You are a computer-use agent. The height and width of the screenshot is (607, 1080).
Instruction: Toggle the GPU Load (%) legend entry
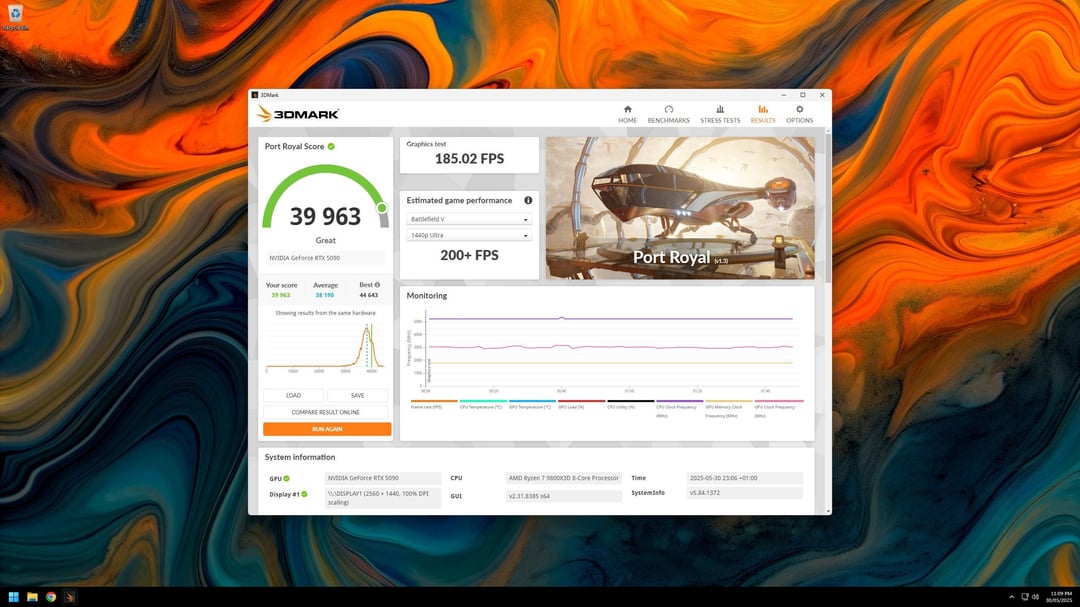[580, 404]
